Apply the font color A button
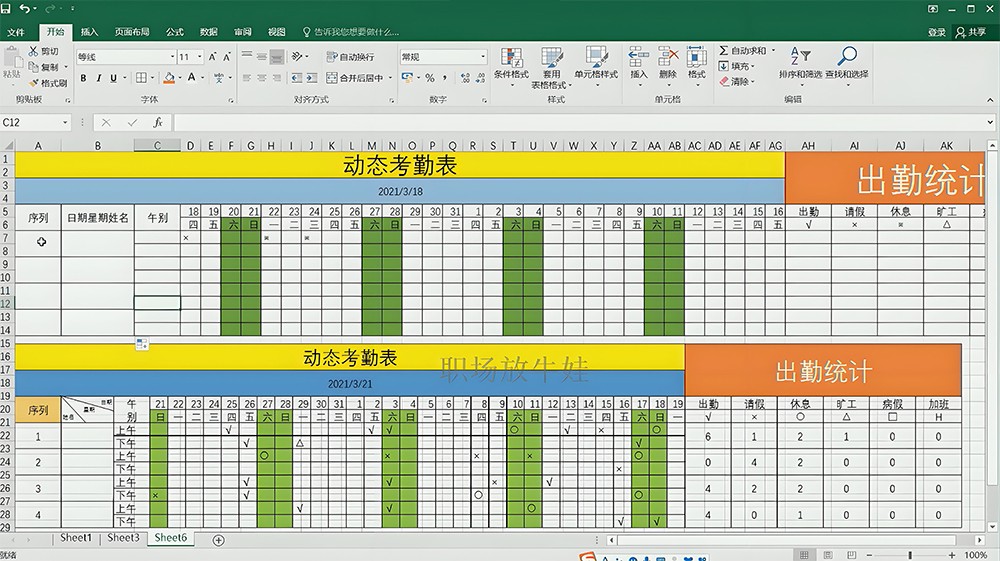This screenshot has height=561, width=1000. click(191, 78)
